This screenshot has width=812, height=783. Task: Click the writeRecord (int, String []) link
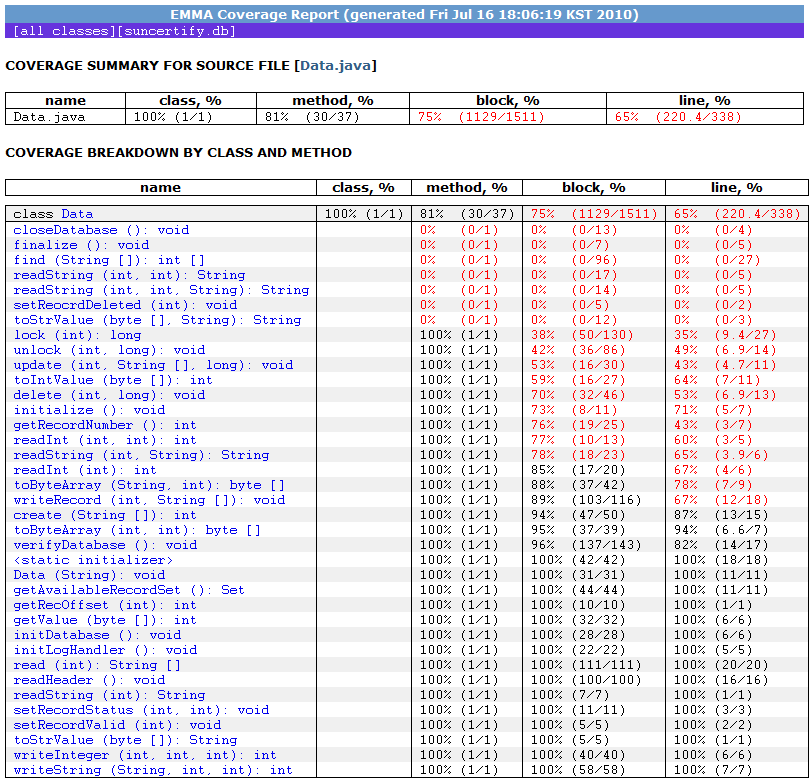pyautogui.click(x=148, y=500)
